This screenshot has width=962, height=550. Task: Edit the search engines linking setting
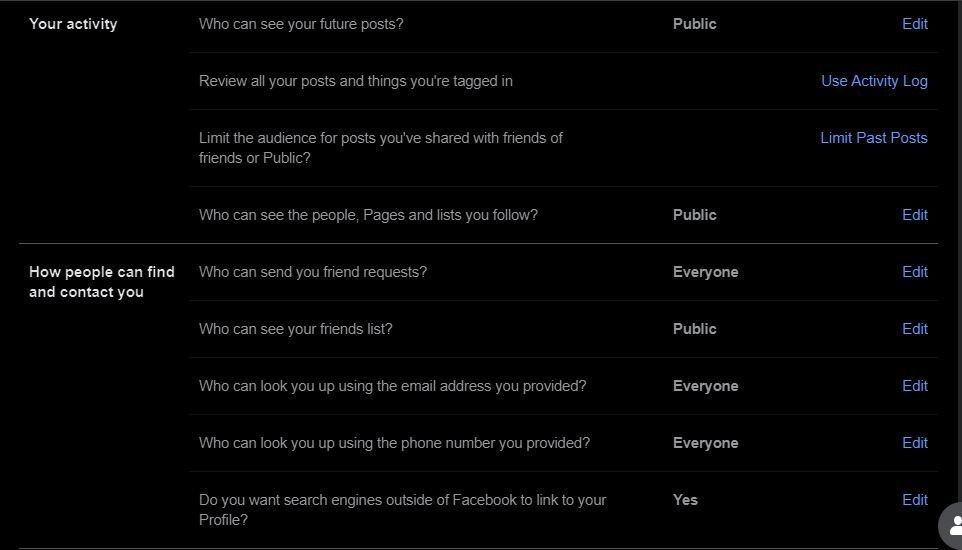[914, 500]
